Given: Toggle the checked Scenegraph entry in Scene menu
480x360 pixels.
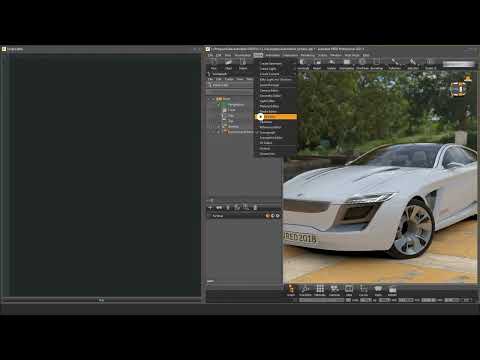Looking at the screenshot, I should pyautogui.click(x=267, y=132).
